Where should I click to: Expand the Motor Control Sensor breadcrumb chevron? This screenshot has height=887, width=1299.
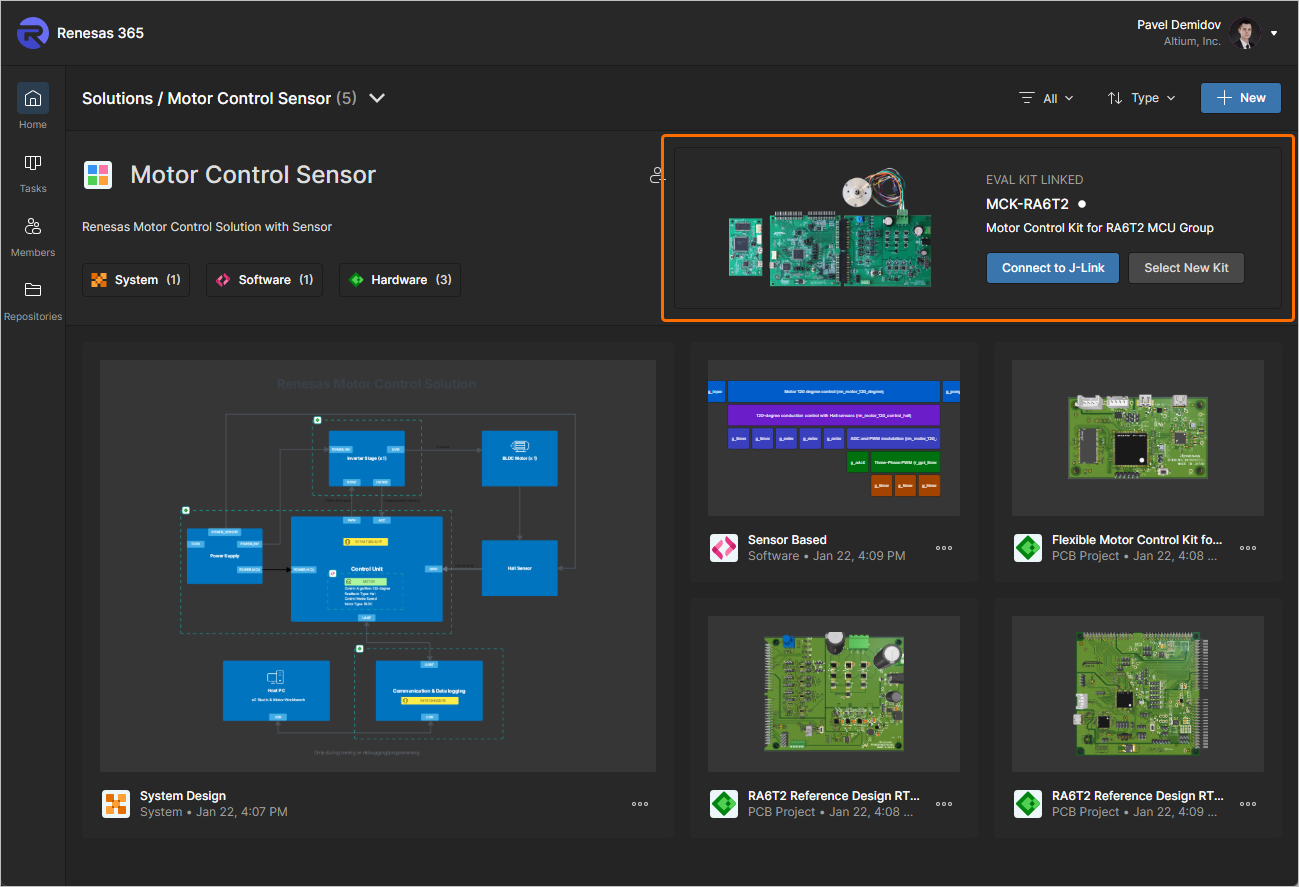tap(377, 98)
